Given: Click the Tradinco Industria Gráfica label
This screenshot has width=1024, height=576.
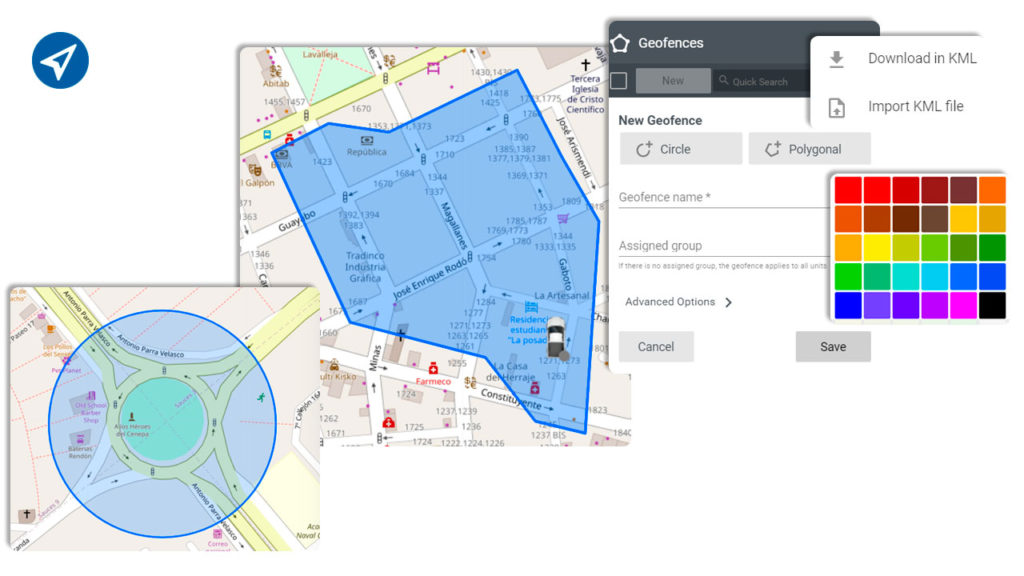Looking at the screenshot, I should pyautogui.click(x=365, y=267).
